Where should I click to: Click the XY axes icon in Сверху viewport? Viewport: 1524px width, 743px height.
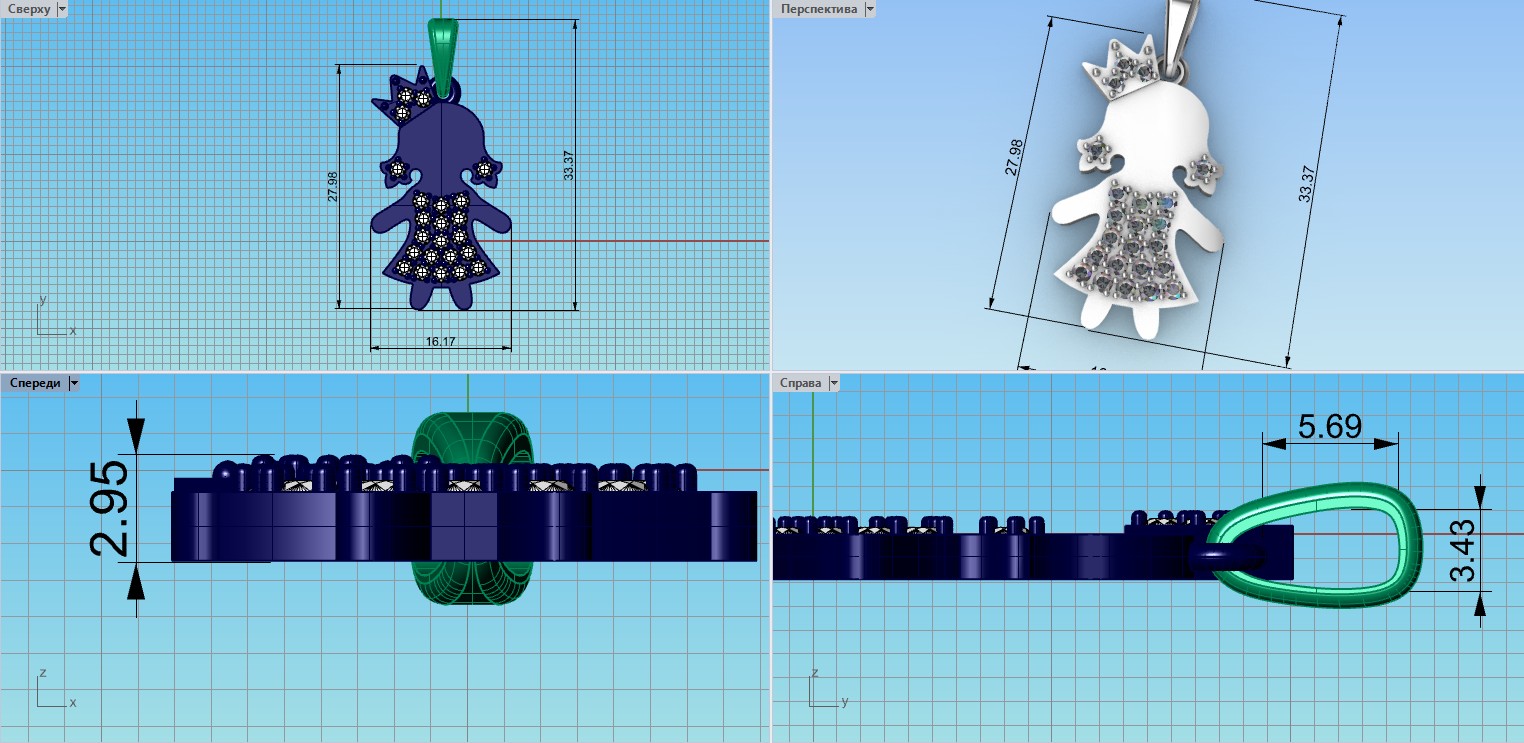(52, 318)
